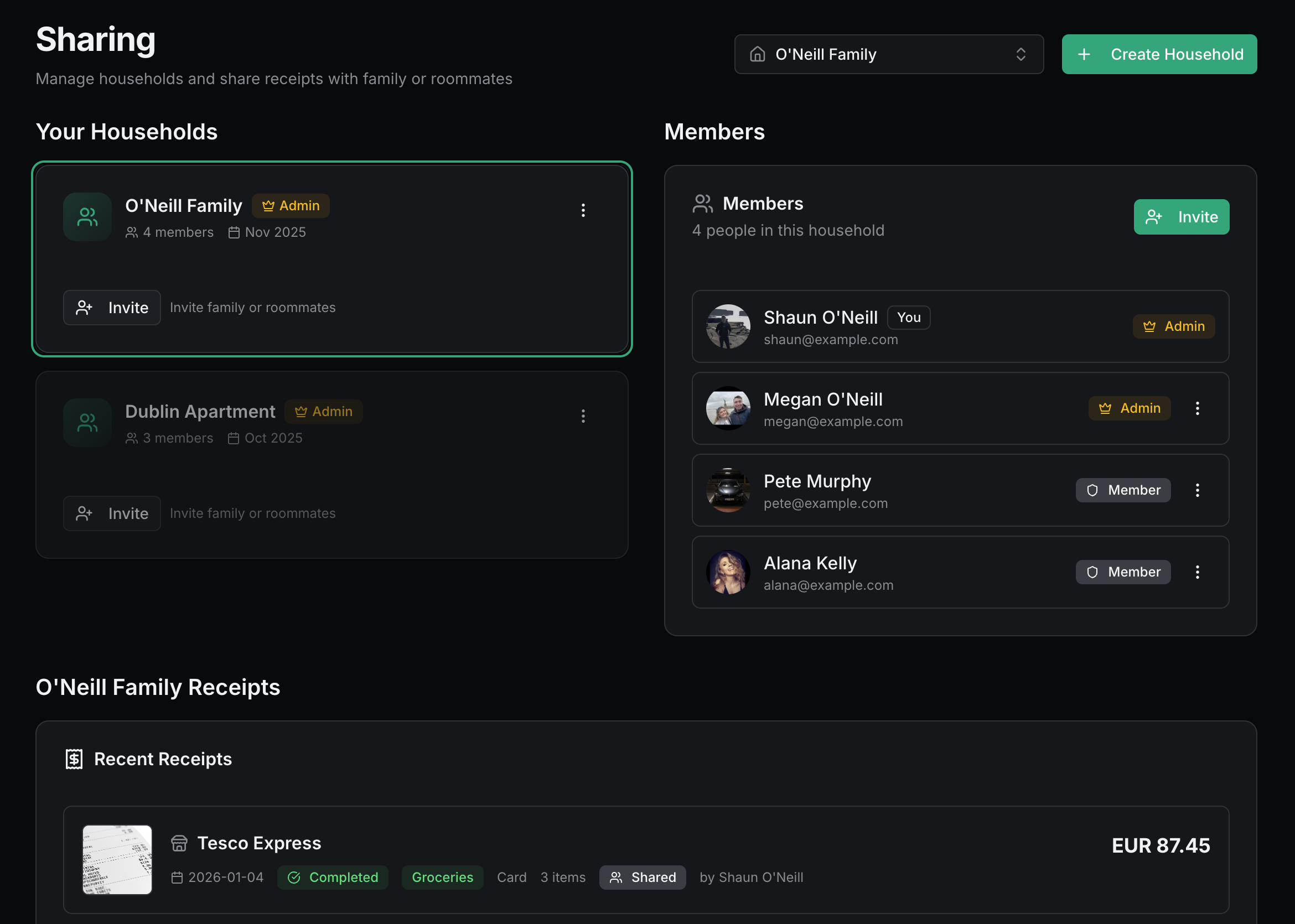Click Shaun O'Neill's avatar photo

click(728, 326)
